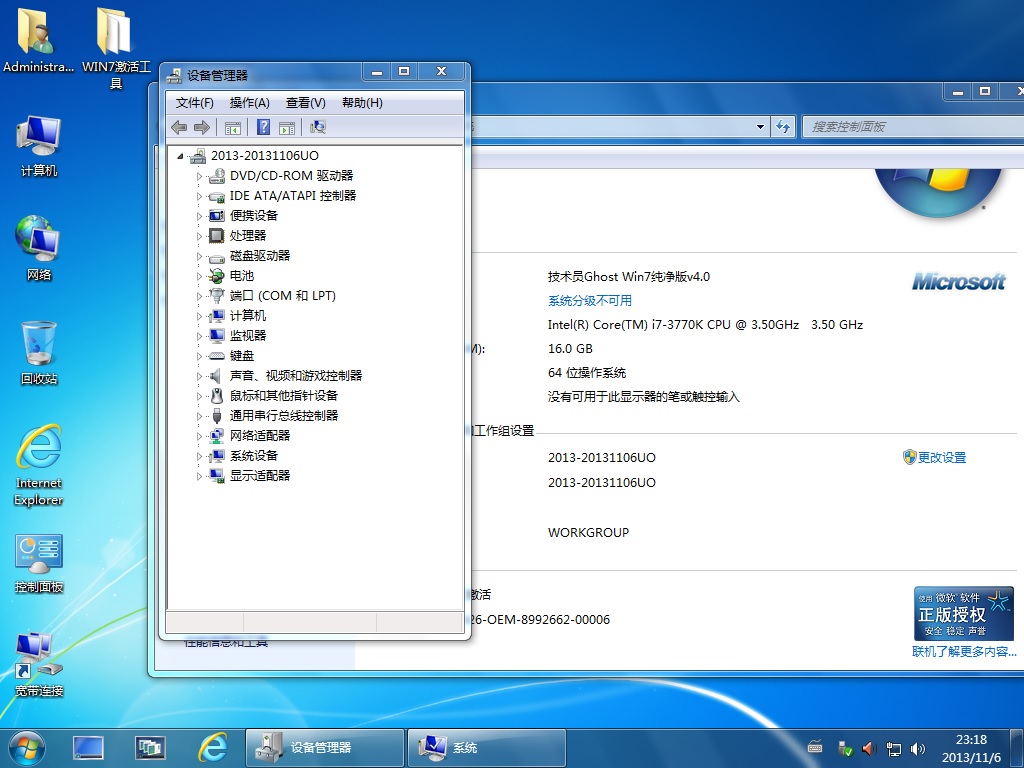Expand the IDE ATA/ATAPI 控制器 node arrow
1024x768 pixels.
click(x=199, y=196)
